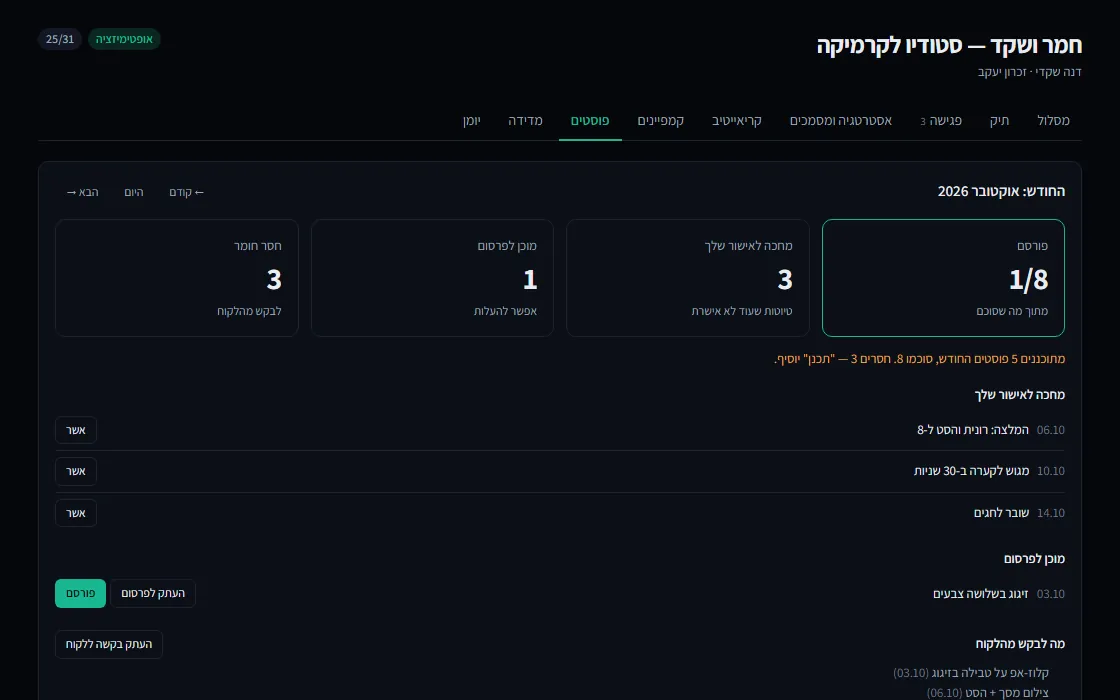The height and width of the screenshot is (700, 1120).
Task: Click the post title שובר לחגים
Action: click(x=1001, y=513)
